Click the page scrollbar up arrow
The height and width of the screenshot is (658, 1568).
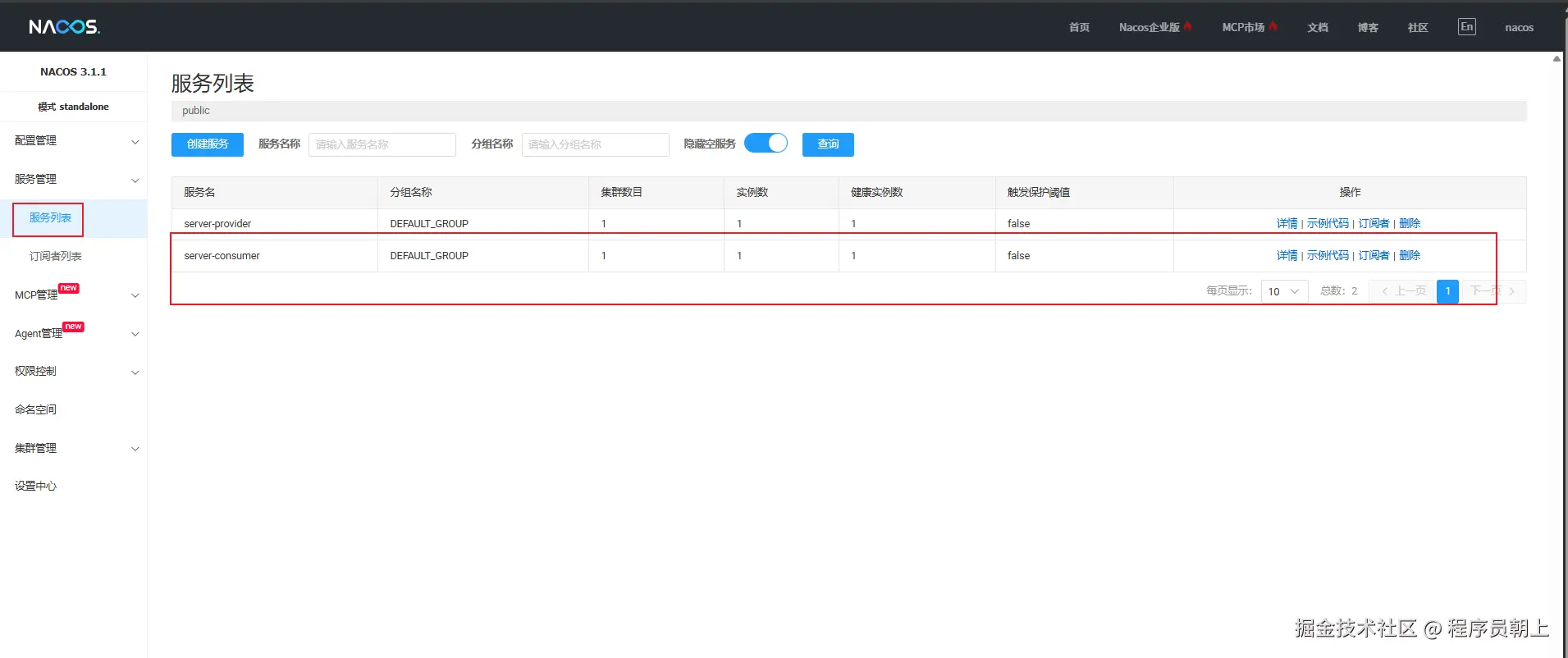tap(1557, 59)
